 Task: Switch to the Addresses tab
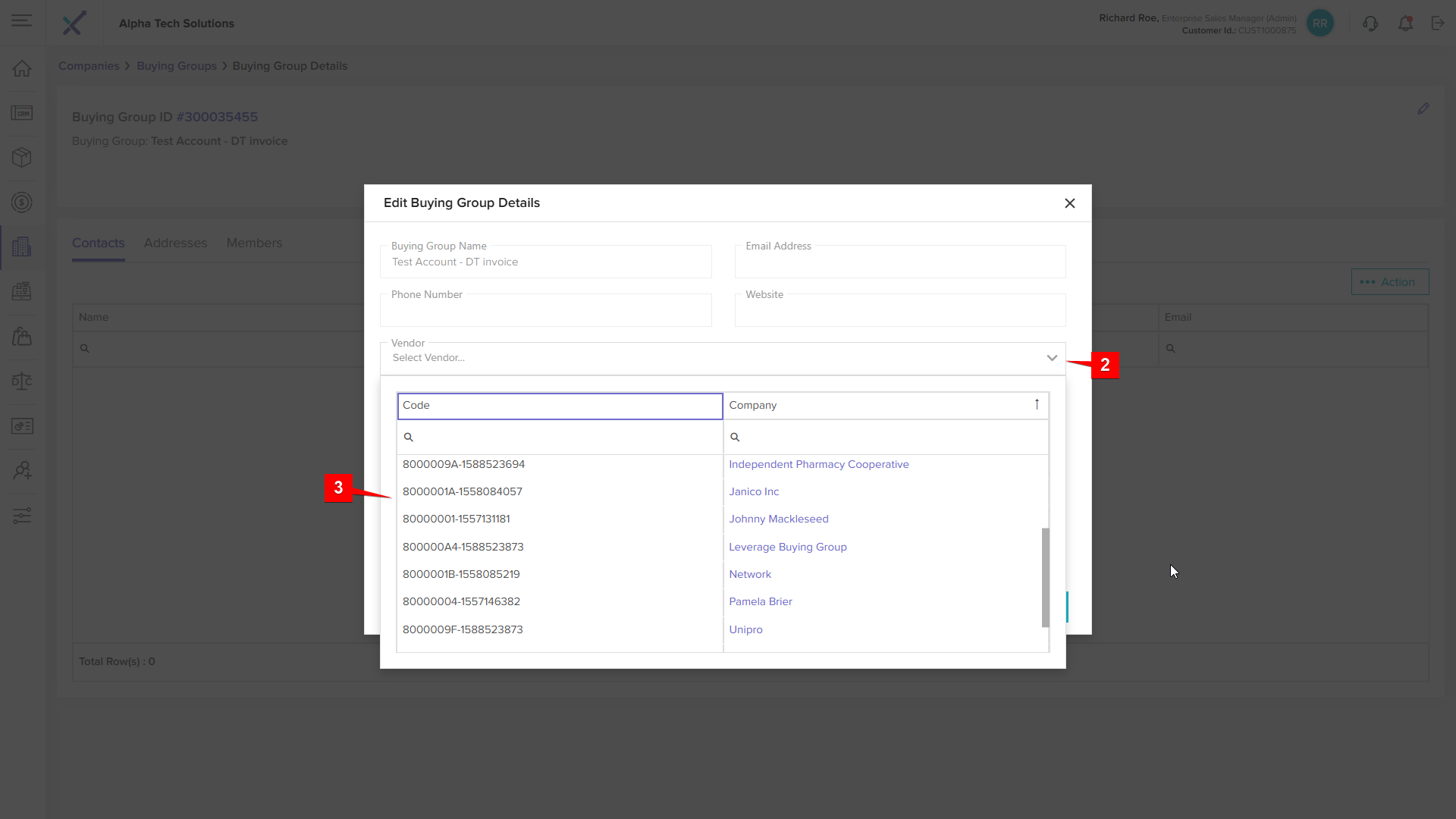pos(175,243)
